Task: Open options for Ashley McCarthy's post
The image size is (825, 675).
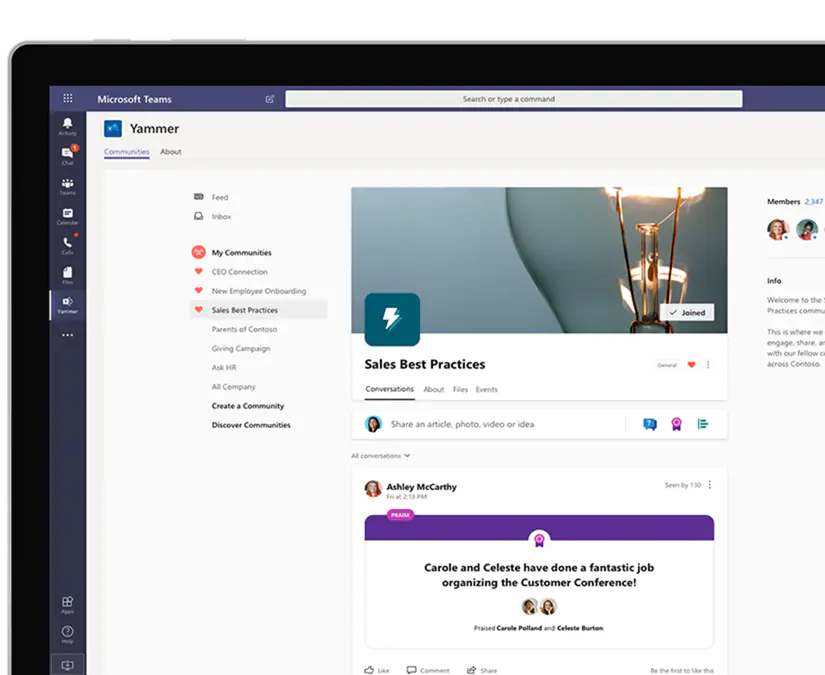Action: [x=708, y=484]
